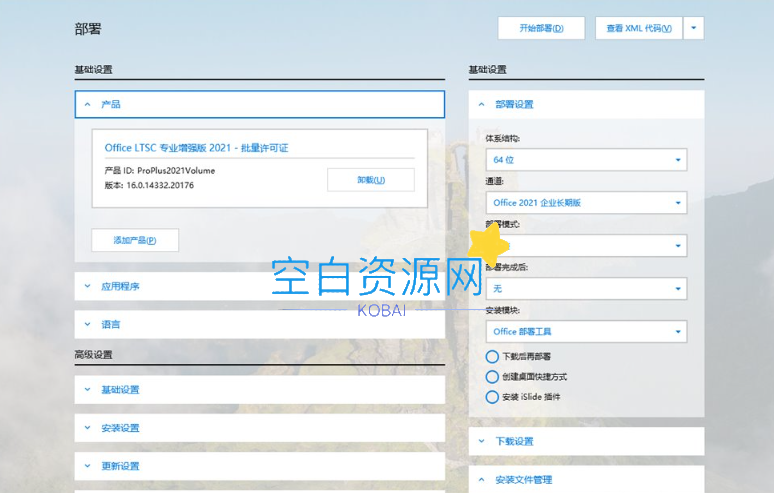Image resolution: width=774 pixels, height=493 pixels.
Task: Collapse the 产品 section
Action: 260,104
